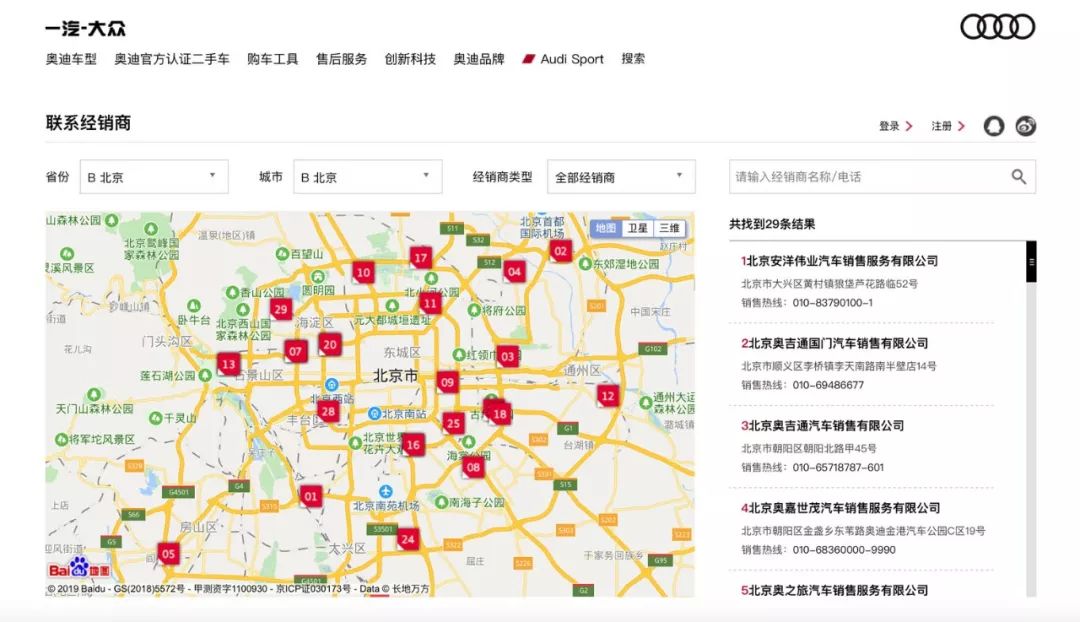
Task: Click the QQ login icon
Action: pos(992,126)
